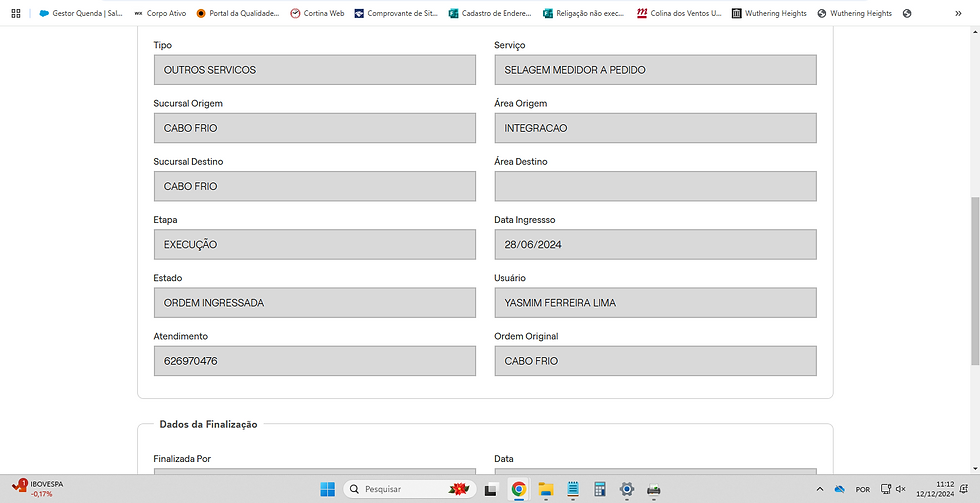
Task: Open Colina dos Ventos U... bookmark
Action: tap(679, 13)
